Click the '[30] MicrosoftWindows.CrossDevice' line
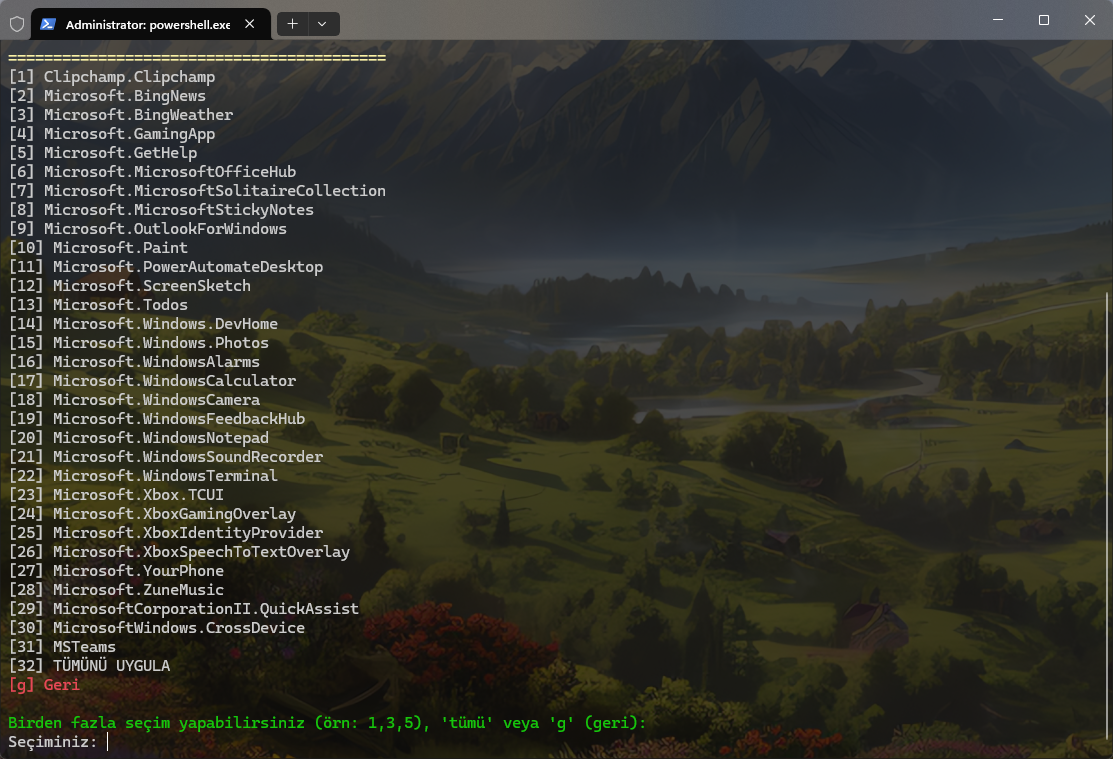The height and width of the screenshot is (759, 1113). pyautogui.click(x=157, y=628)
